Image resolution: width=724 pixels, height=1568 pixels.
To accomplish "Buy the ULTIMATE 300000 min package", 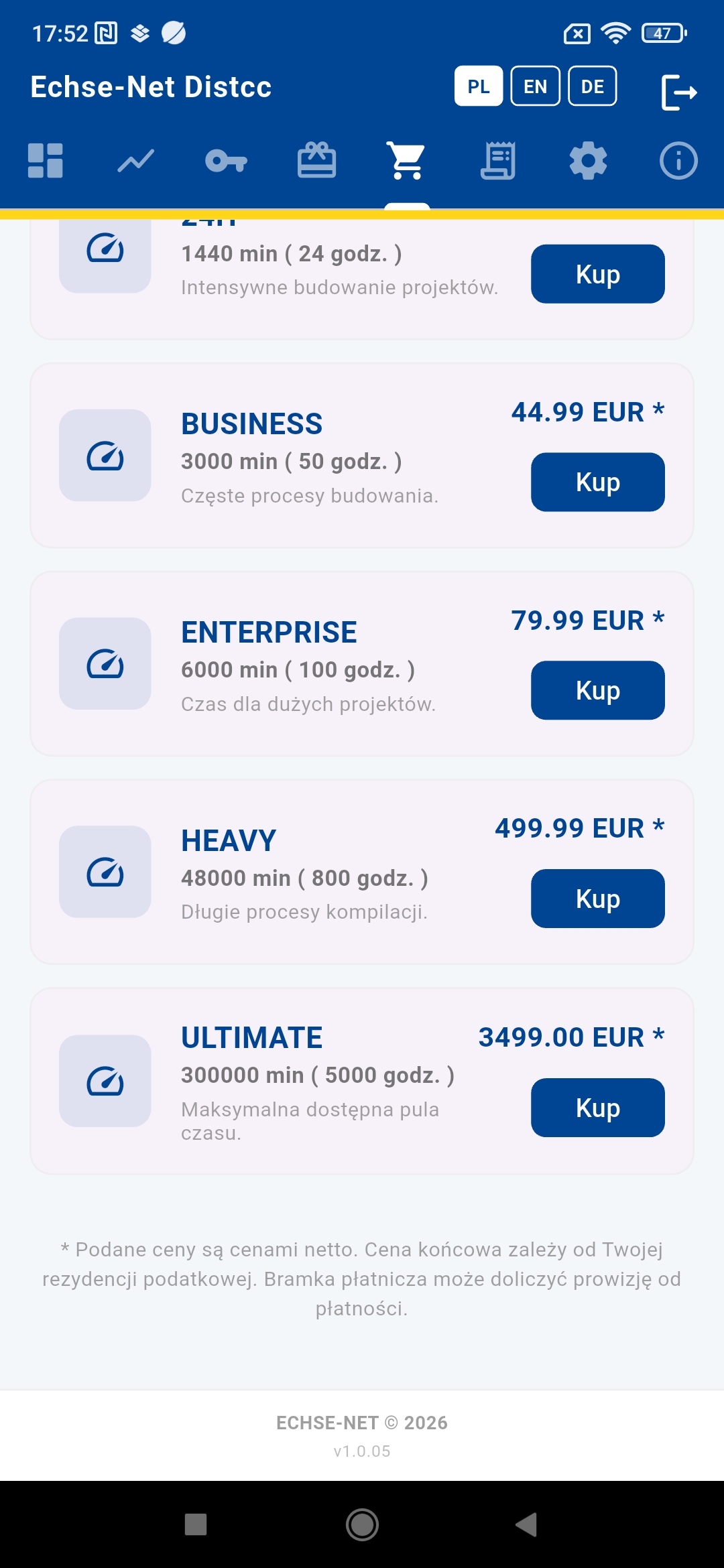I will tap(598, 1108).
